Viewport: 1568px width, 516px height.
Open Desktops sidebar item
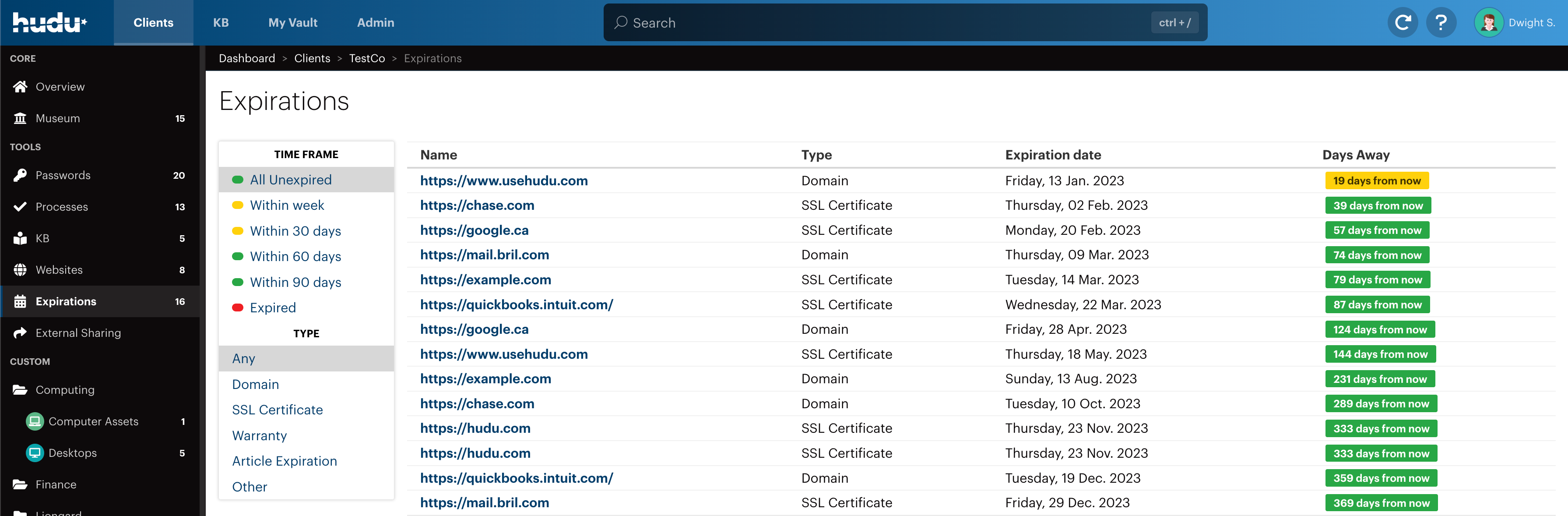pyautogui.click(x=100, y=452)
